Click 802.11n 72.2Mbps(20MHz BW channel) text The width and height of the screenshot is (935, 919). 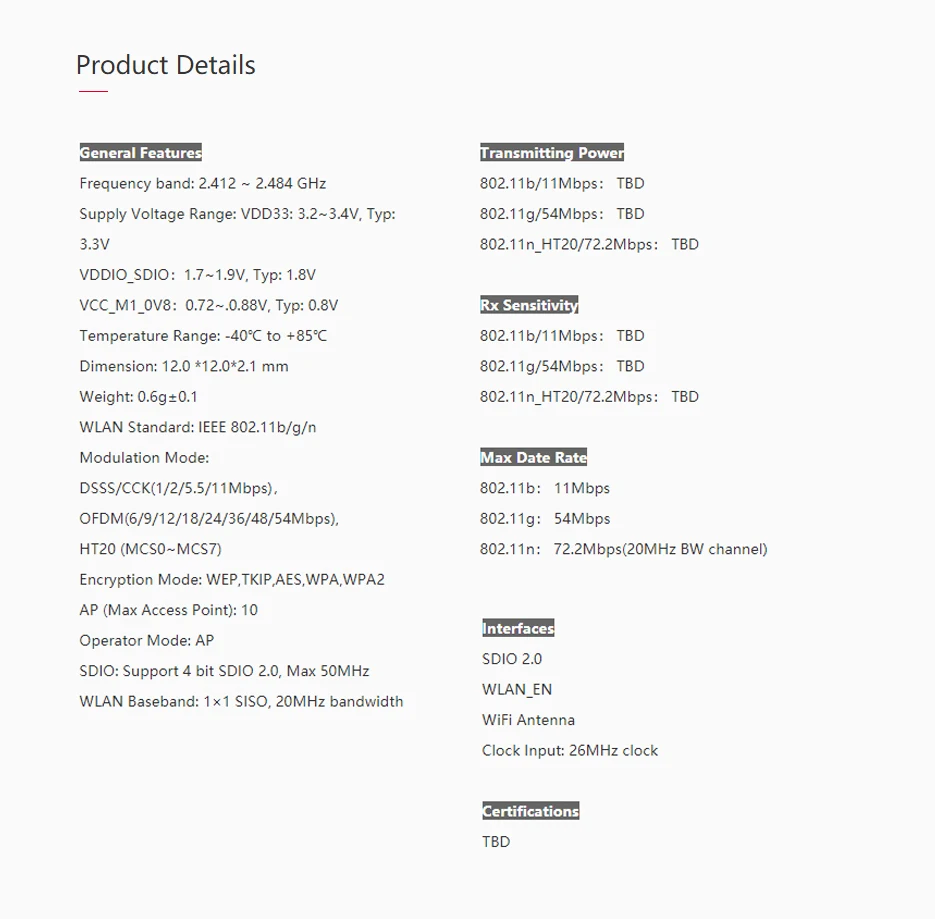click(624, 549)
